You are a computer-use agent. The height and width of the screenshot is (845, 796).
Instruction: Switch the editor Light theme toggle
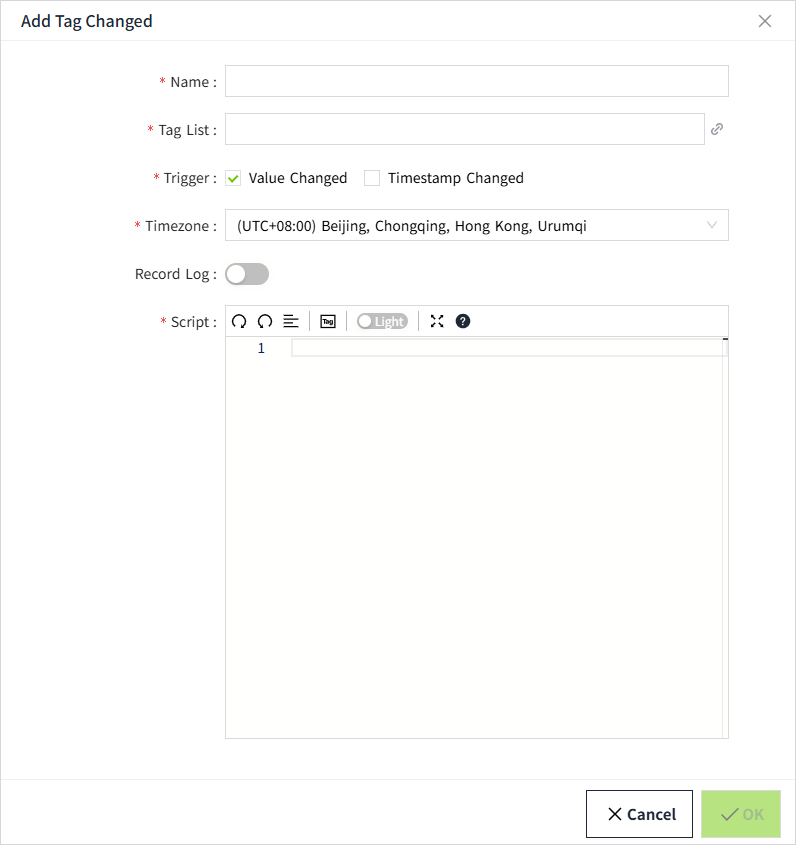[382, 321]
